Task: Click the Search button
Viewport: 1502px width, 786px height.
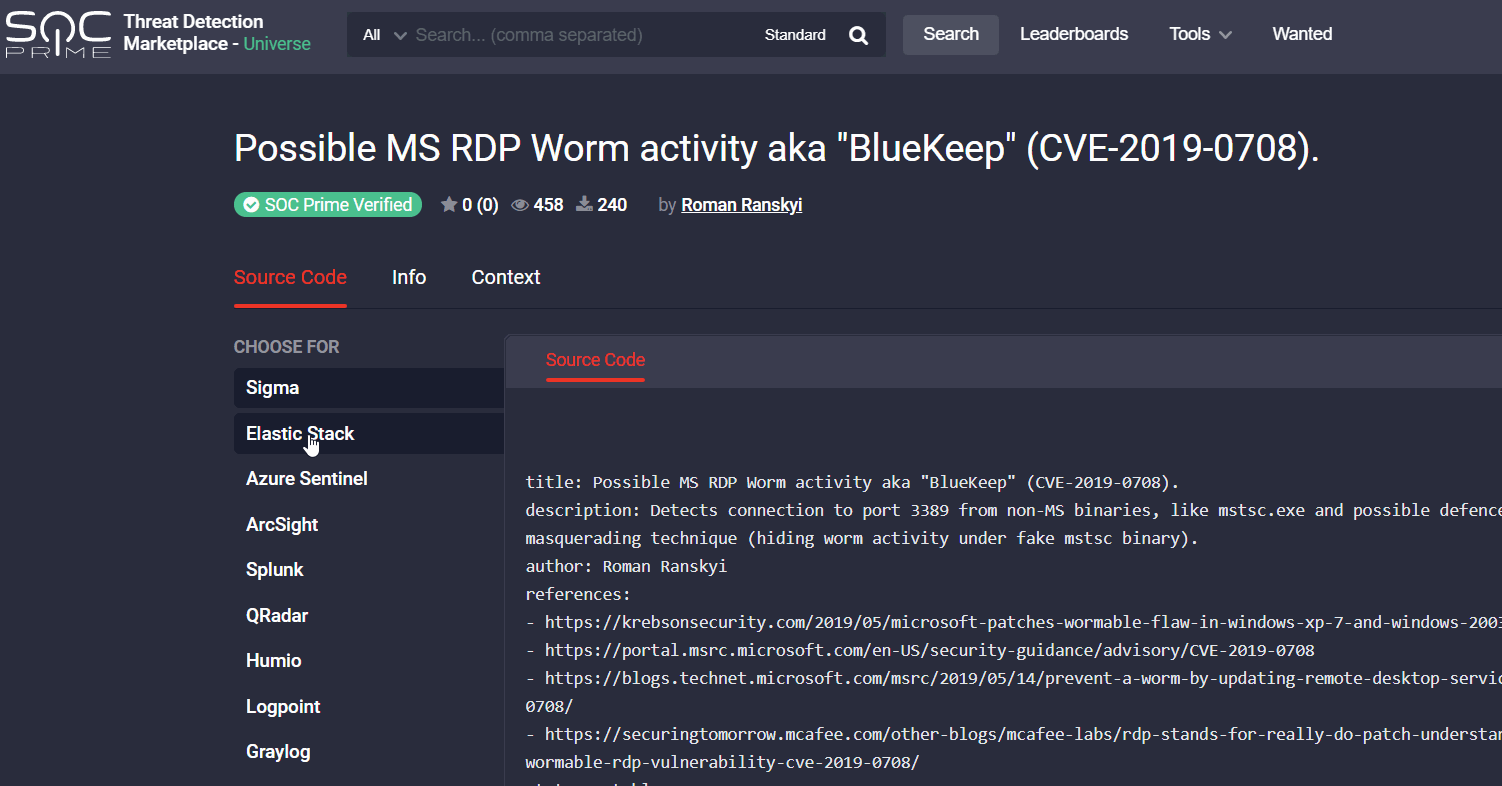Action: point(951,34)
